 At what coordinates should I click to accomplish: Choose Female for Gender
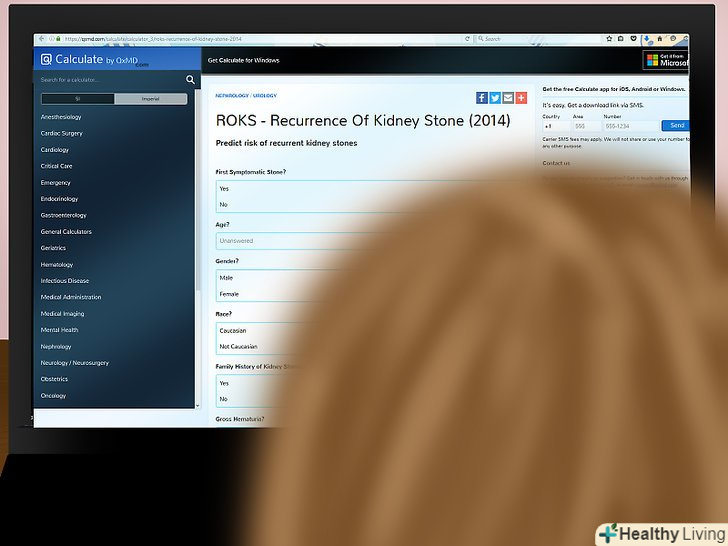click(229, 294)
